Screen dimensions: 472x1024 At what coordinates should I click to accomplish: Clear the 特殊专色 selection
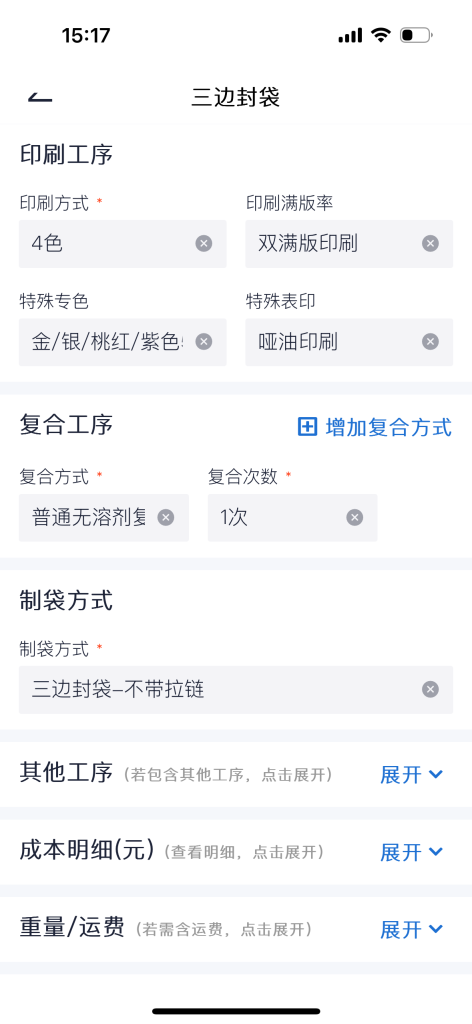pos(204,342)
